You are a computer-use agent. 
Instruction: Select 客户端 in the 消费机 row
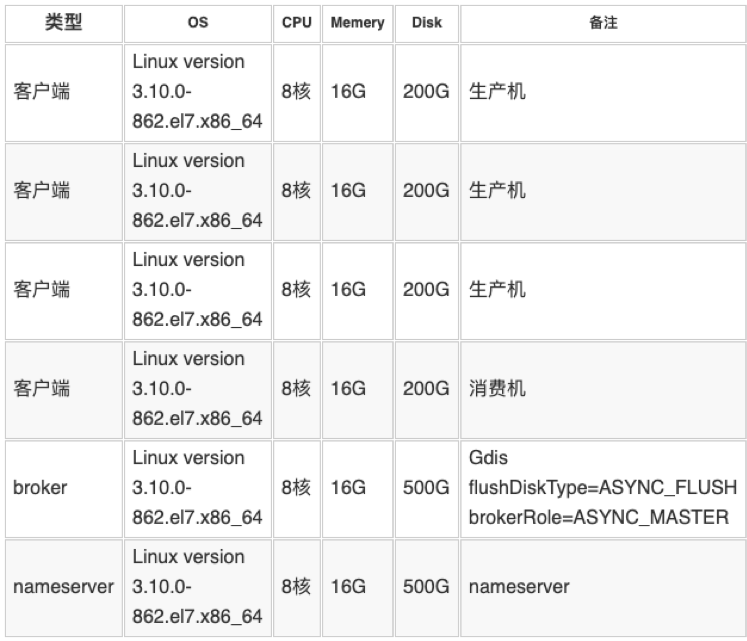(42, 389)
